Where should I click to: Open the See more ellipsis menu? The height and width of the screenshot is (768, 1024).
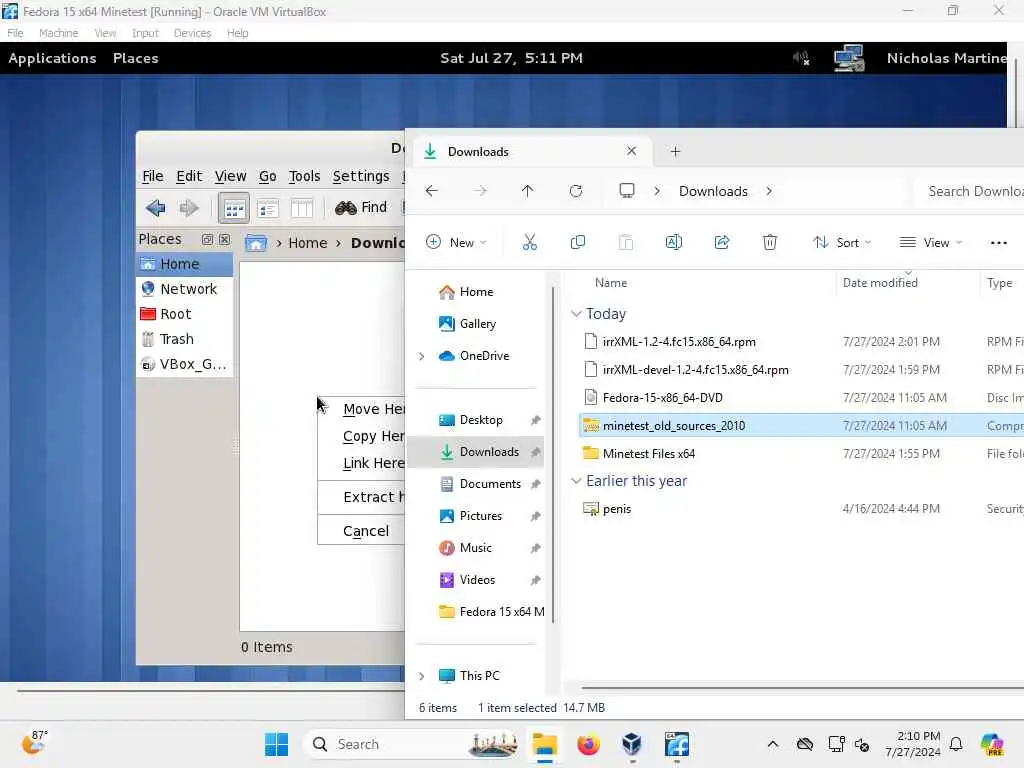[999, 242]
